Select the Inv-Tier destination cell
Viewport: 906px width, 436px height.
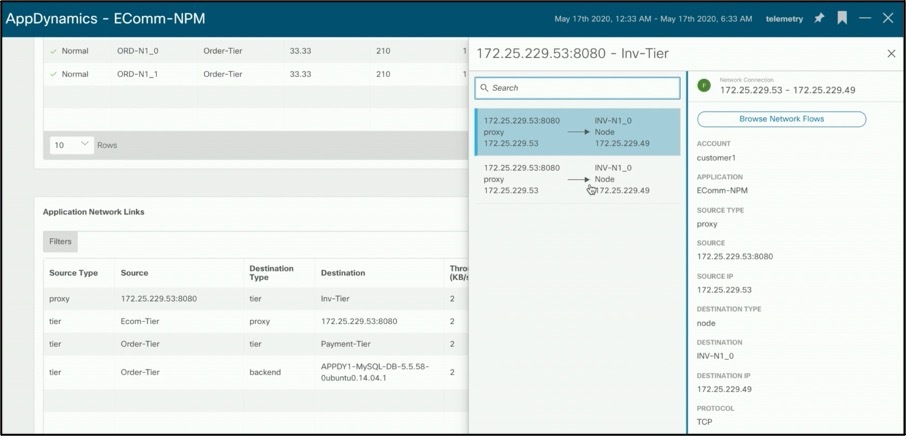[x=335, y=299]
